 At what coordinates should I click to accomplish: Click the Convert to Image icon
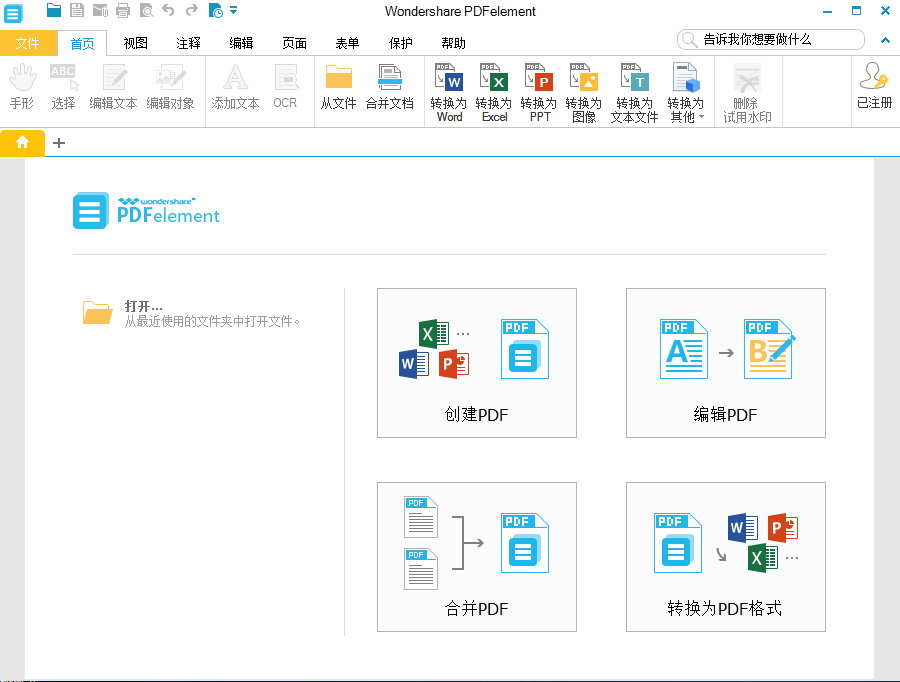pos(584,80)
